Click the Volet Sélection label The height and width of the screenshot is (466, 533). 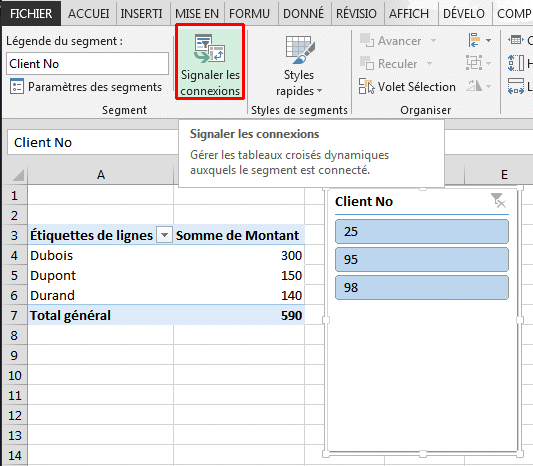point(417,87)
